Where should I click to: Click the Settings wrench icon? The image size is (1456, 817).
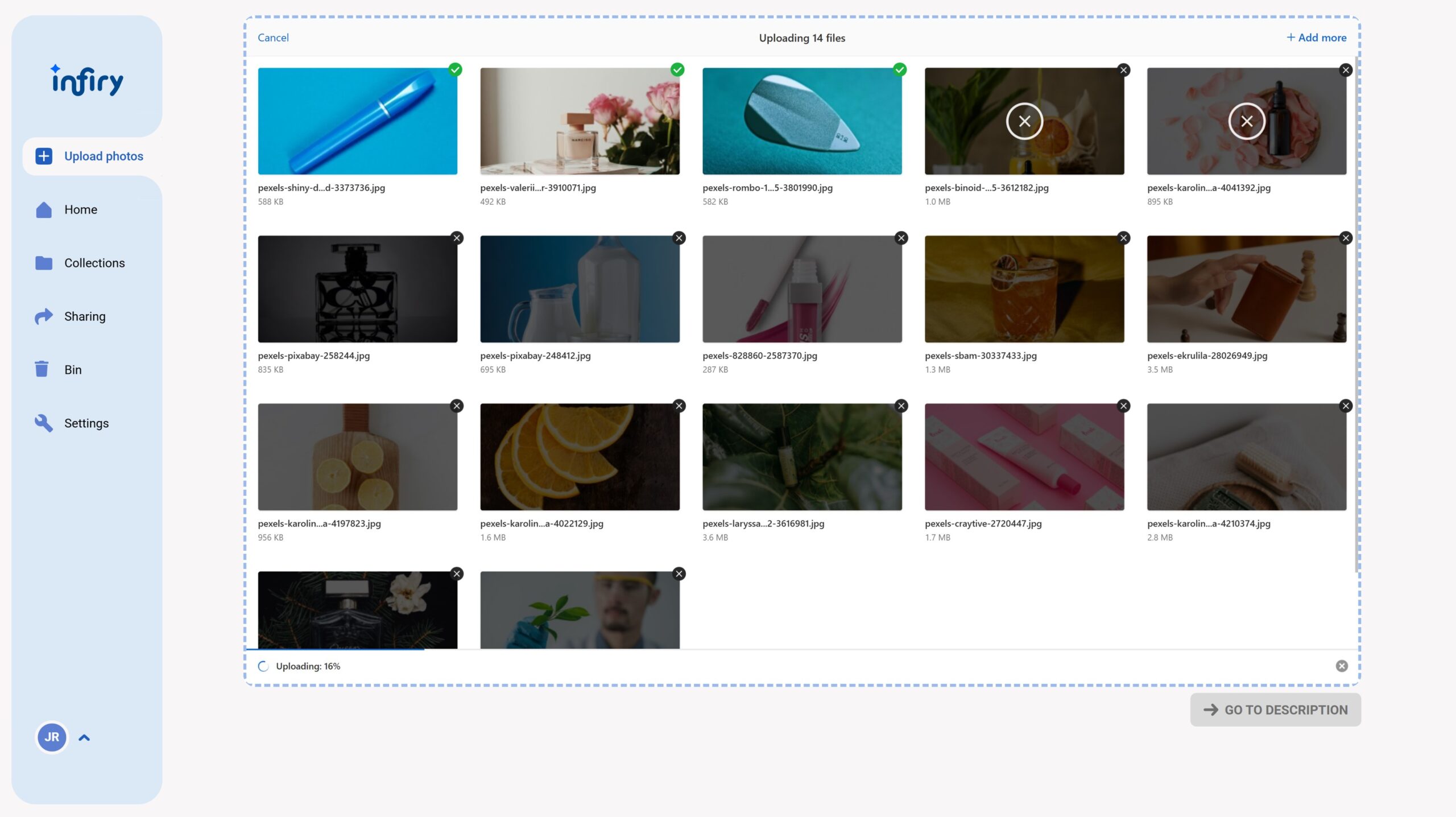pos(44,423)
